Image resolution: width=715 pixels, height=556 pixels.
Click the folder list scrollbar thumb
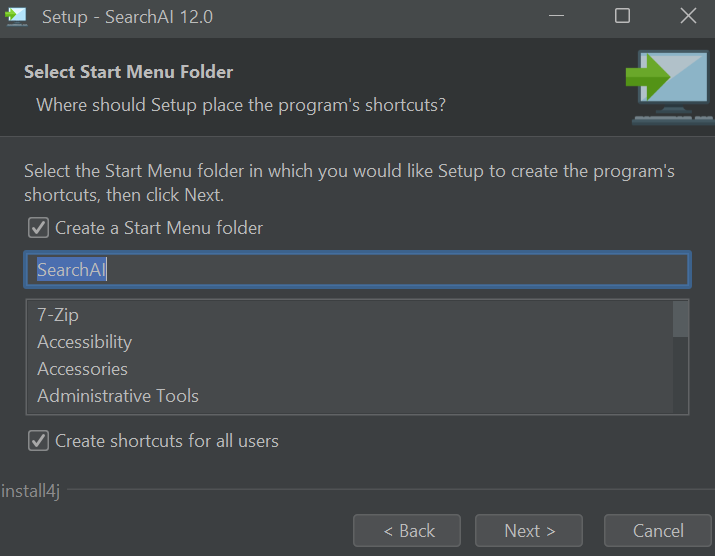(x=680, y=319)
